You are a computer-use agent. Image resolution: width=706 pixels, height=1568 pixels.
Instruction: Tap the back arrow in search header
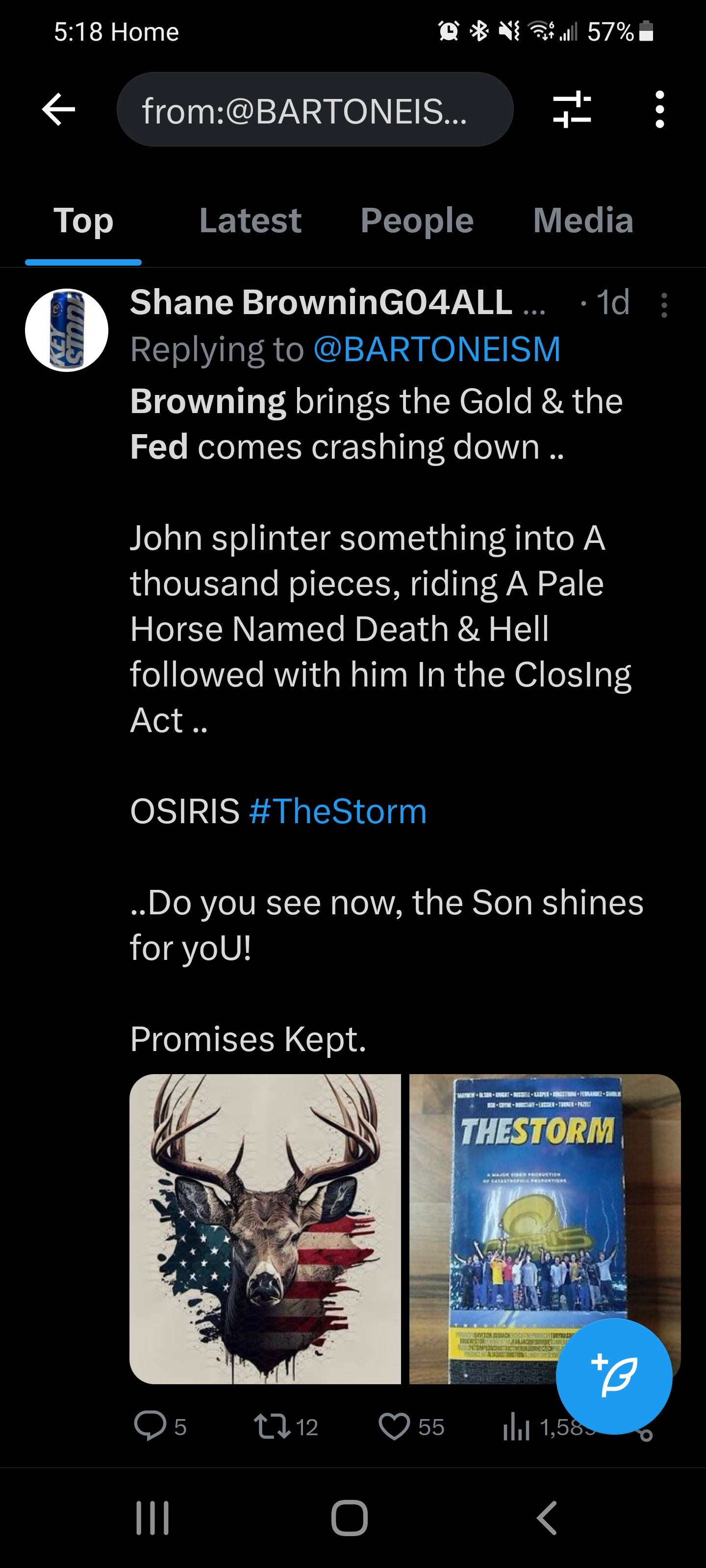click(58, 110)
